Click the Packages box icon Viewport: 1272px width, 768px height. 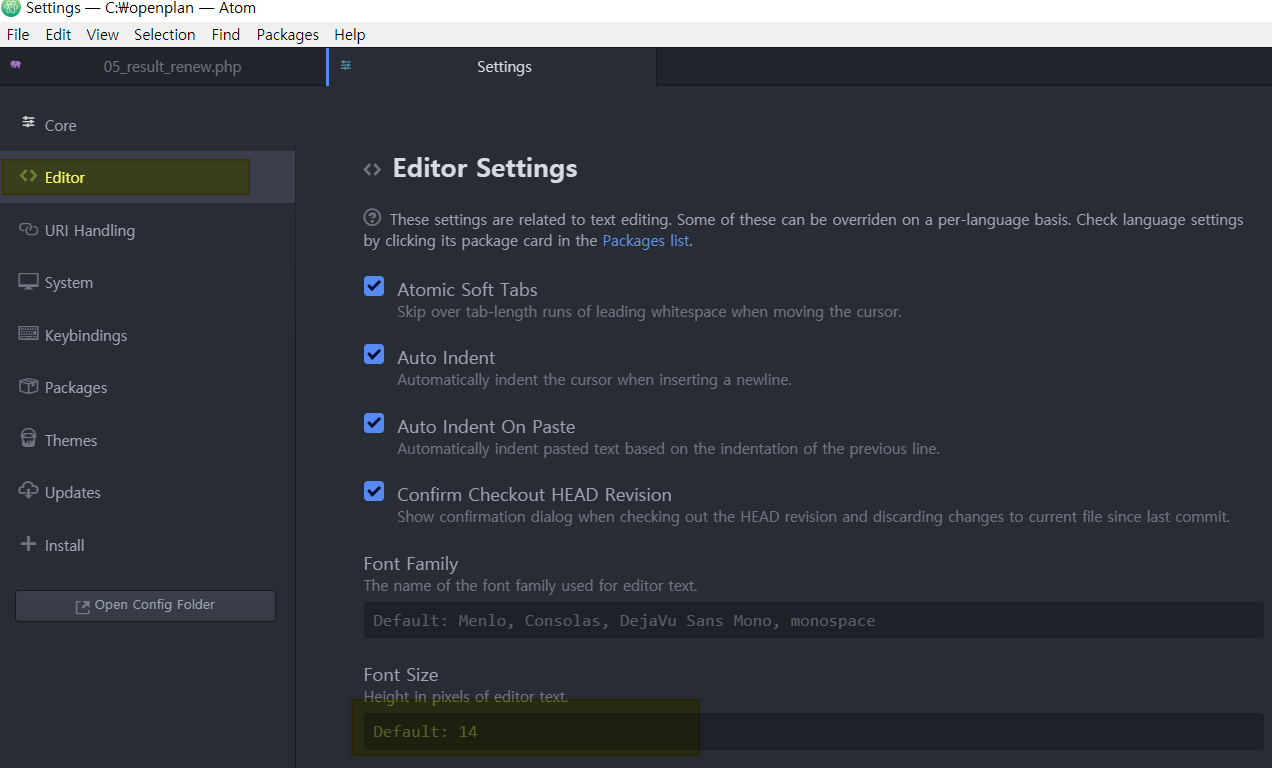[x=28, y=386]
